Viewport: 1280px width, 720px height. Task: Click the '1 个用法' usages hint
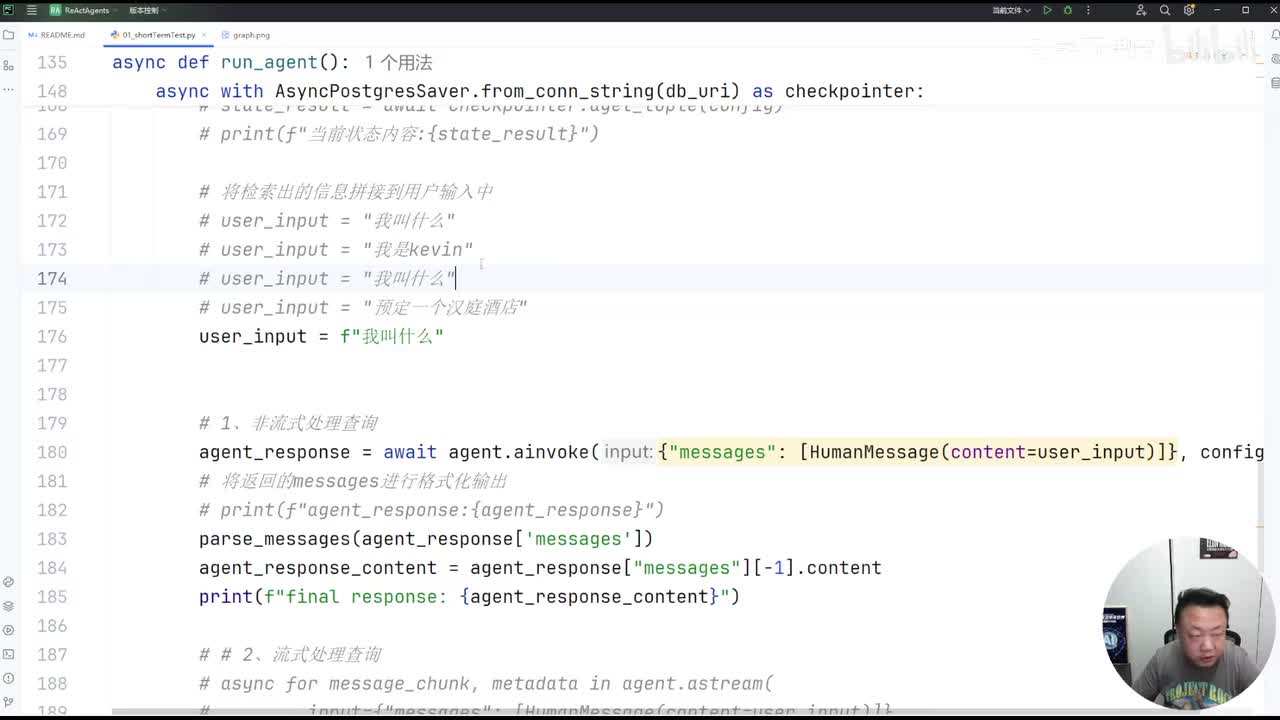pyautogui.click(x=398, y=62)
